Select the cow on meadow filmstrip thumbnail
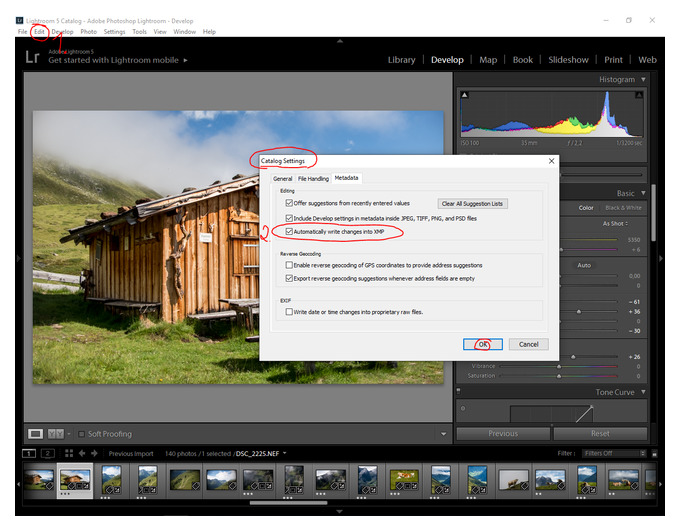This screenshot has width=680, height=531. point(404,480)
